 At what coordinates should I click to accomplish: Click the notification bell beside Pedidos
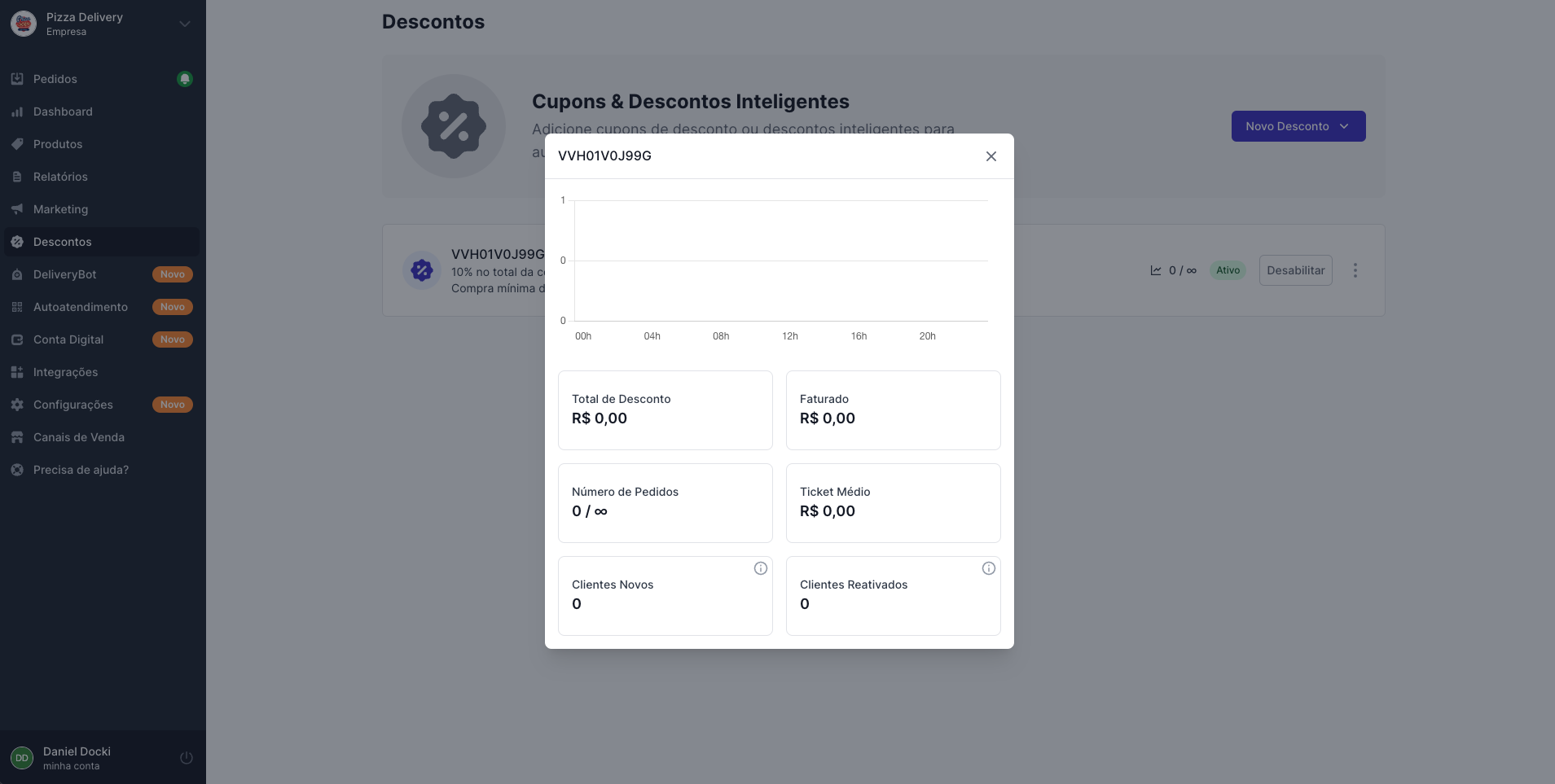tap(185, 79)
